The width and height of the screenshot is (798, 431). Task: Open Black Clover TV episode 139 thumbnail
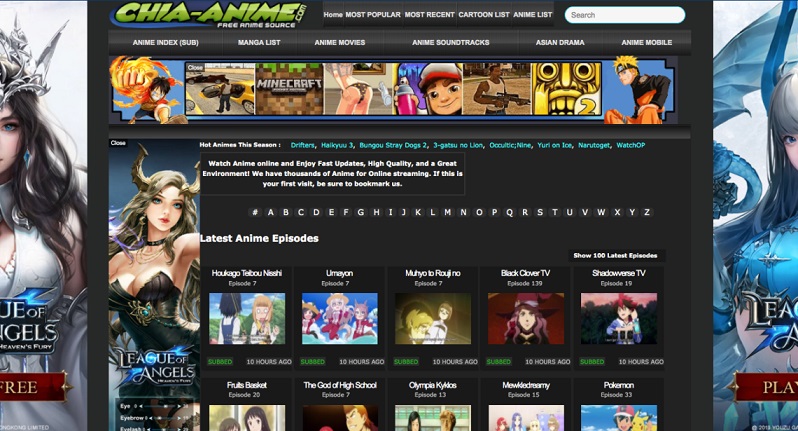tap(526, 319)
